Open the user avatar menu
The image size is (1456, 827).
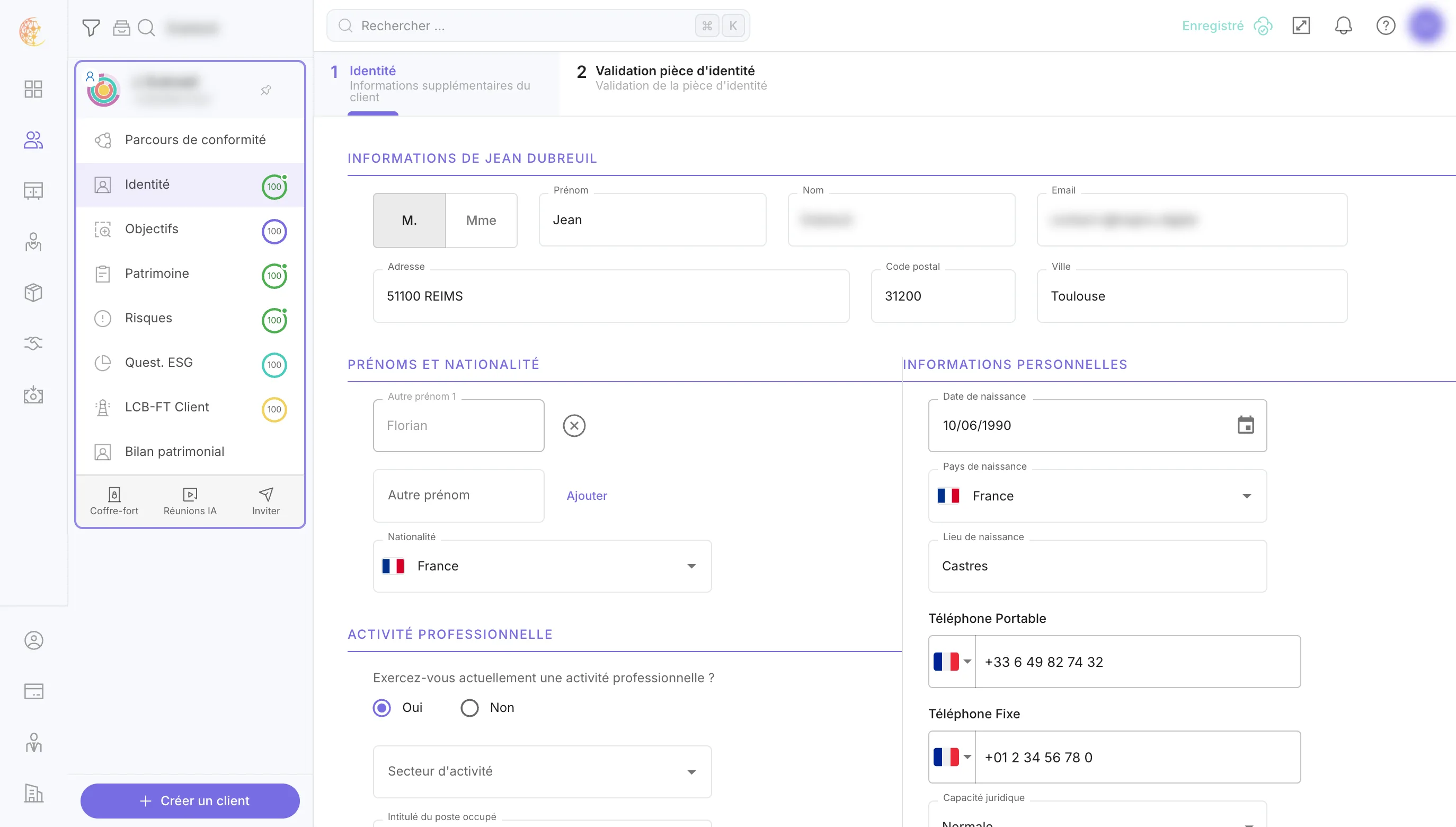pos(1426,25)
